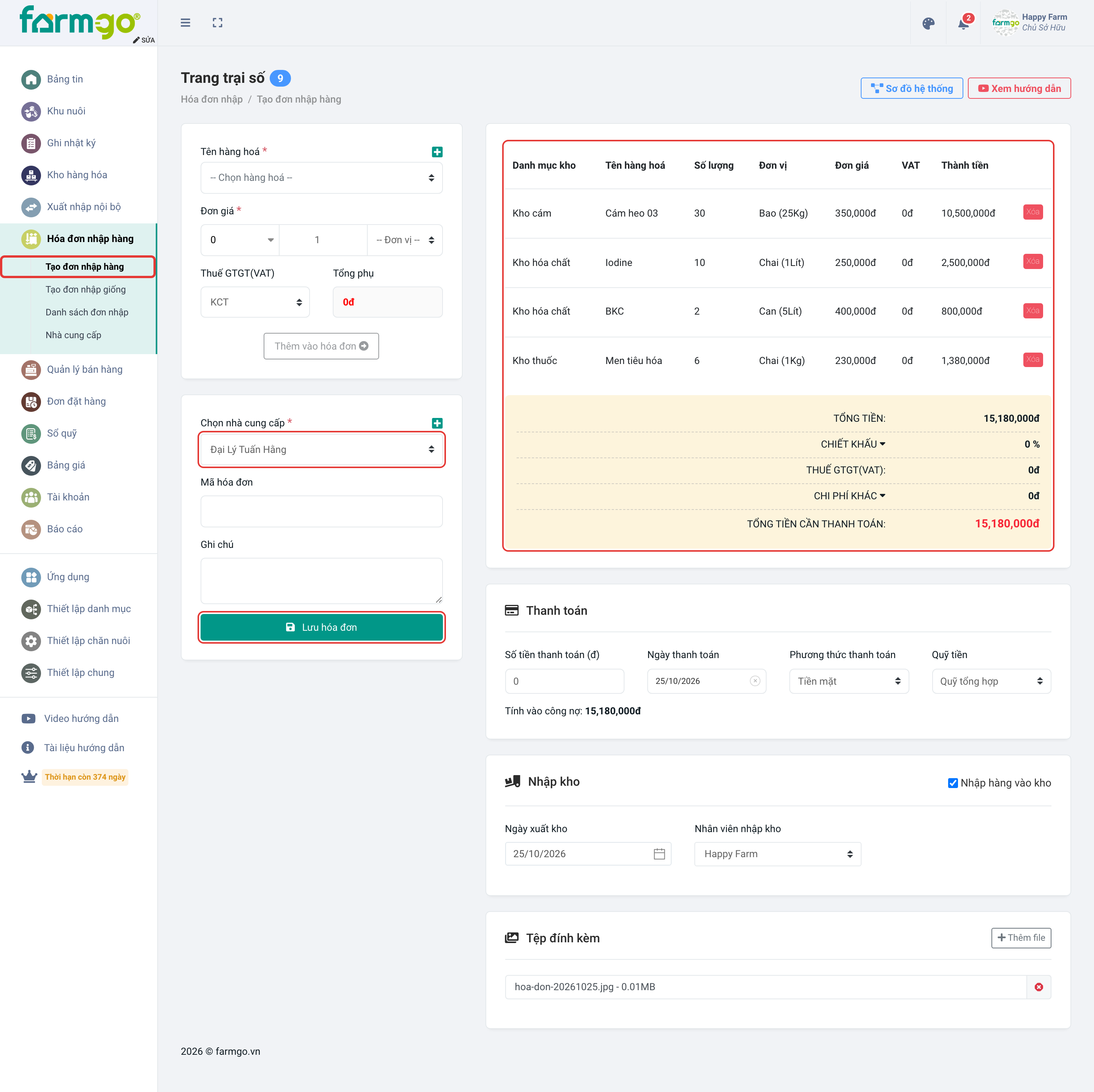Open Sổ quỹ in sidebar
Screen dimensions: 1094x1092
[x=61, y=433]
